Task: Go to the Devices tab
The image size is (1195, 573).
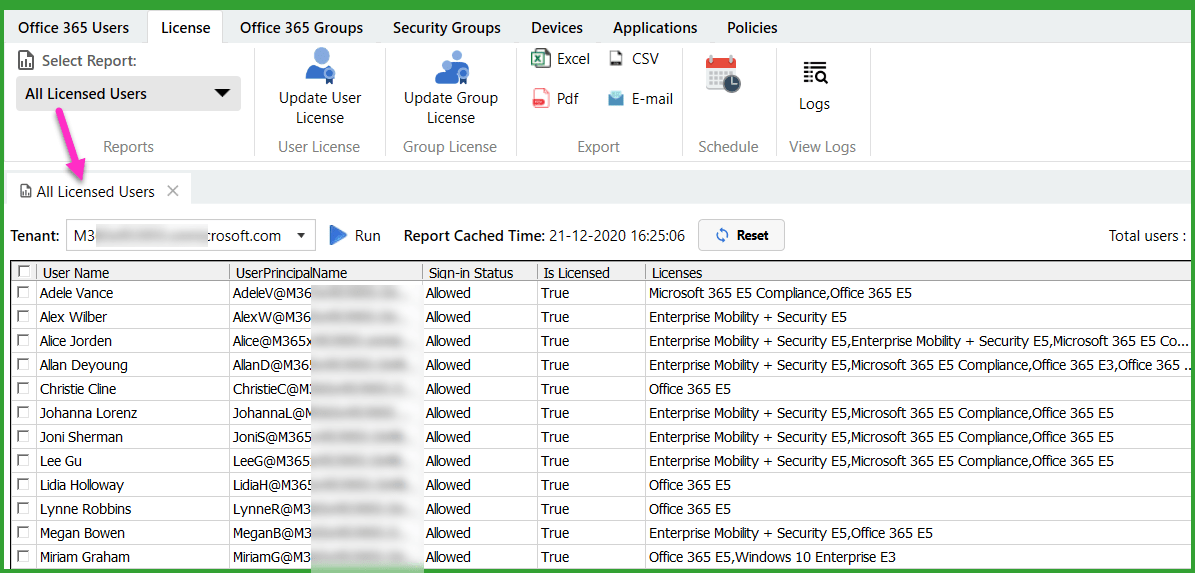Action: (557, 27)
